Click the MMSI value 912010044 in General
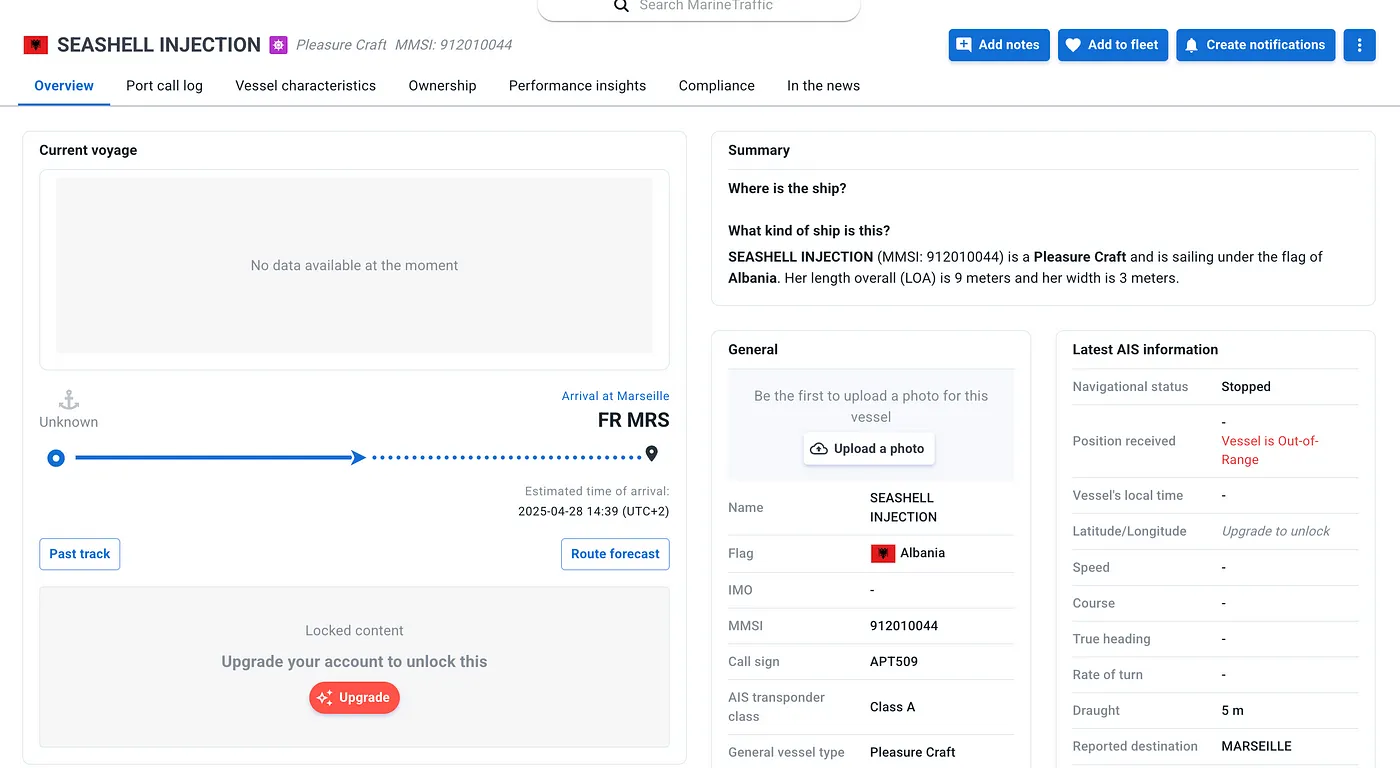 point(904,626)
